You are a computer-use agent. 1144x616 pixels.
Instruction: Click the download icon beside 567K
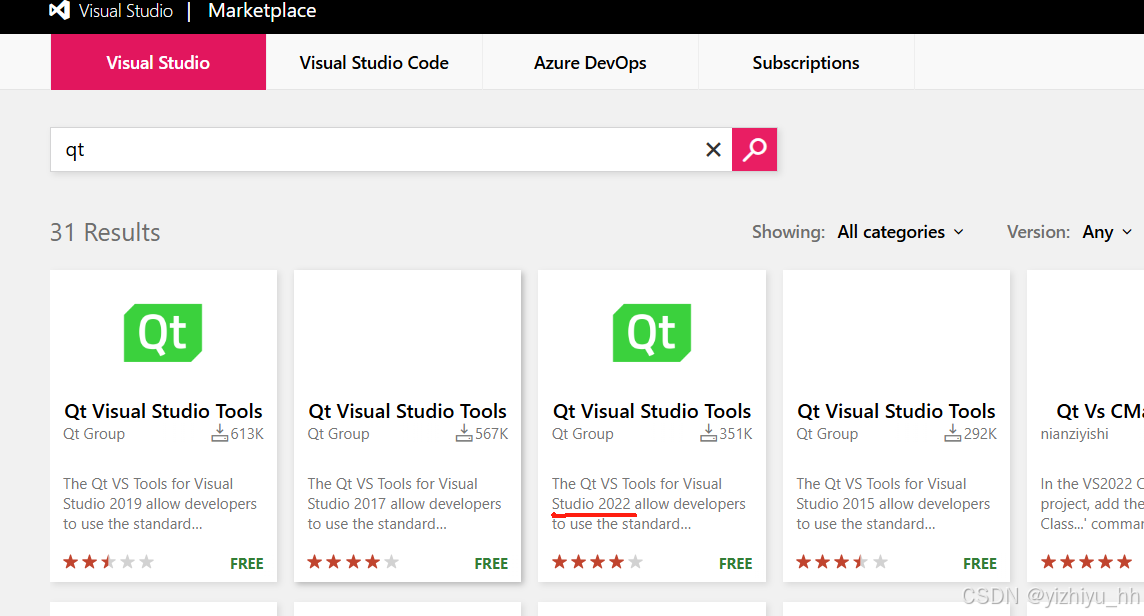(x=464, y=433)
